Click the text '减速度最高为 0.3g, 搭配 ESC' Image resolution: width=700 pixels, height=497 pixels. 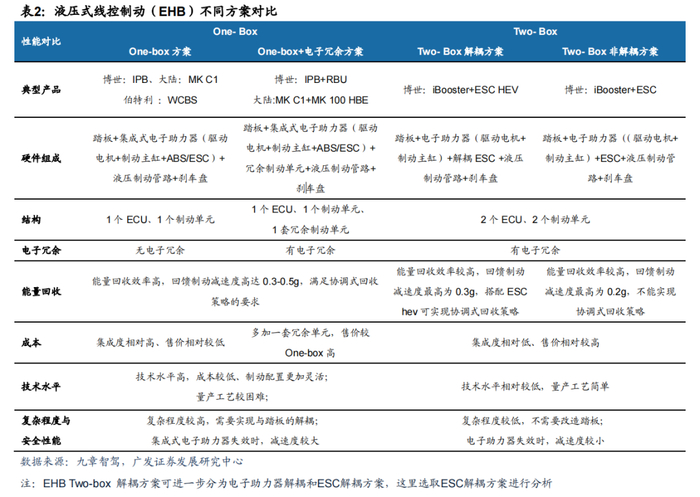(460, 292)
